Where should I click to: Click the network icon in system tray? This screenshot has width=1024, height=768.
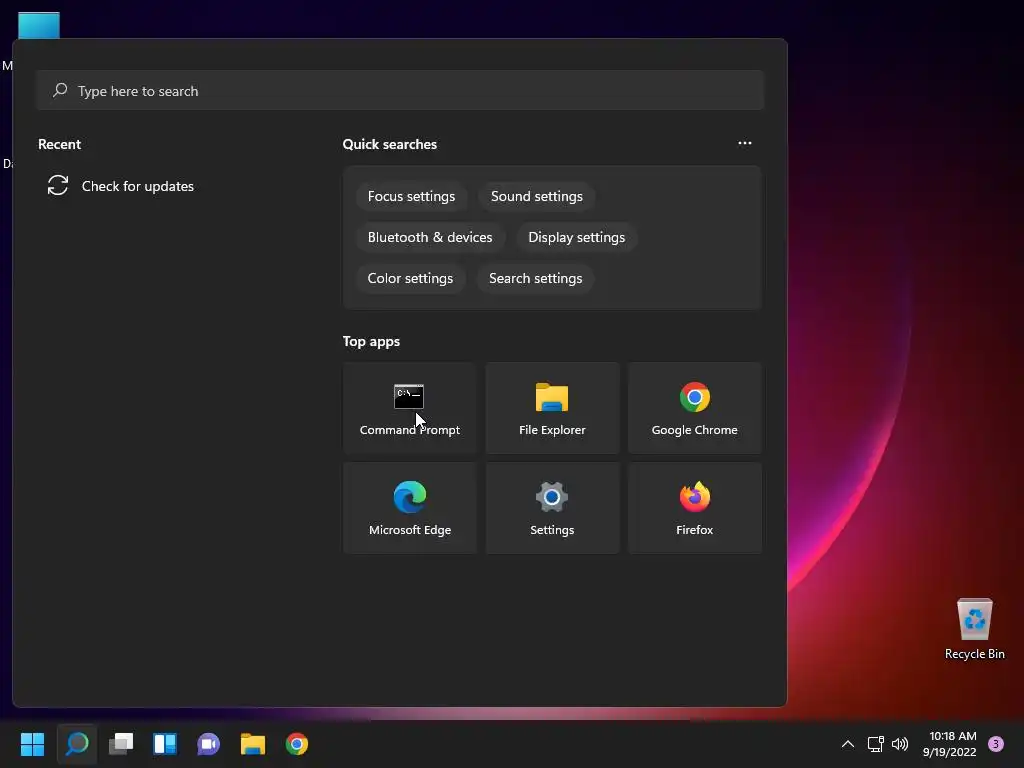pos(875,744)
